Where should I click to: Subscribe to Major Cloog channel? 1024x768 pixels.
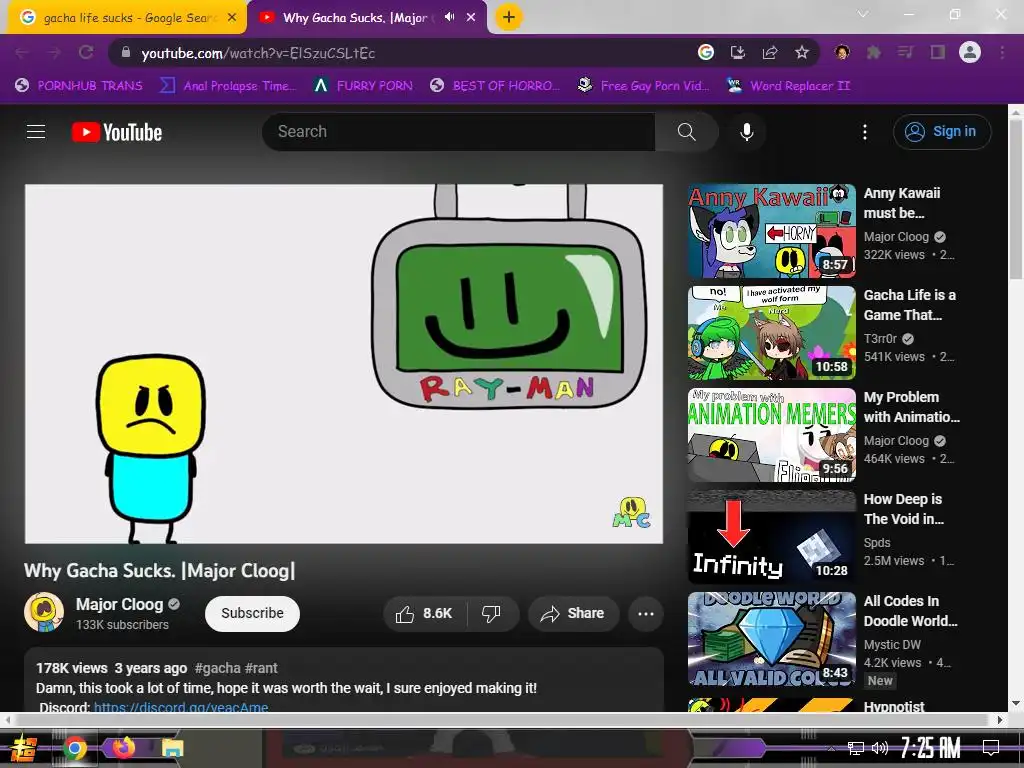click(x=252, y=613)
